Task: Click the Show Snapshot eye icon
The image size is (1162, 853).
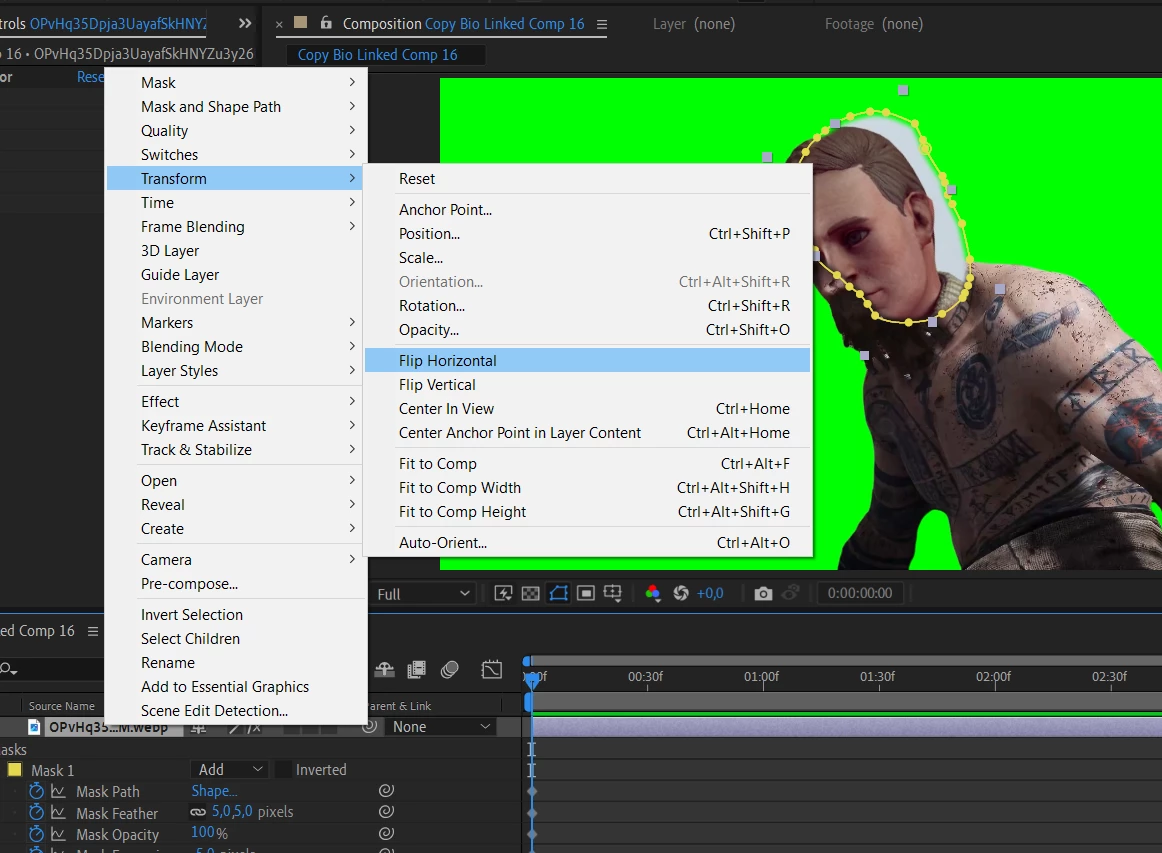Action: 791,593
